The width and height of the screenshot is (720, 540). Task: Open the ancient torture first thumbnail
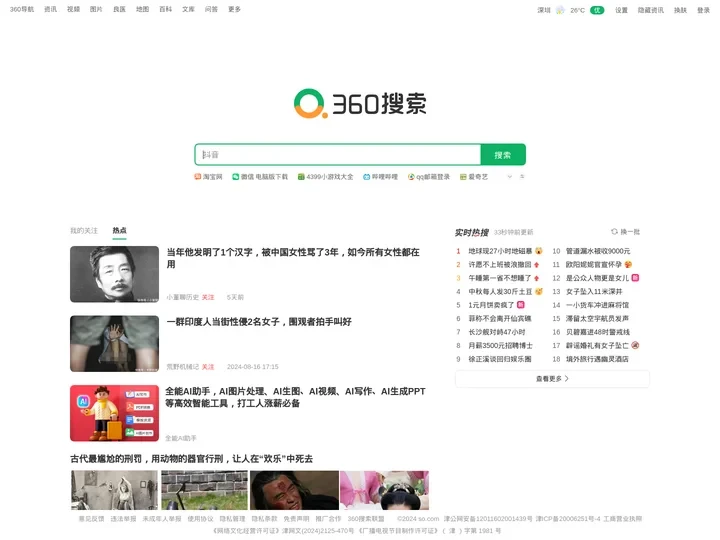point(114,490)
